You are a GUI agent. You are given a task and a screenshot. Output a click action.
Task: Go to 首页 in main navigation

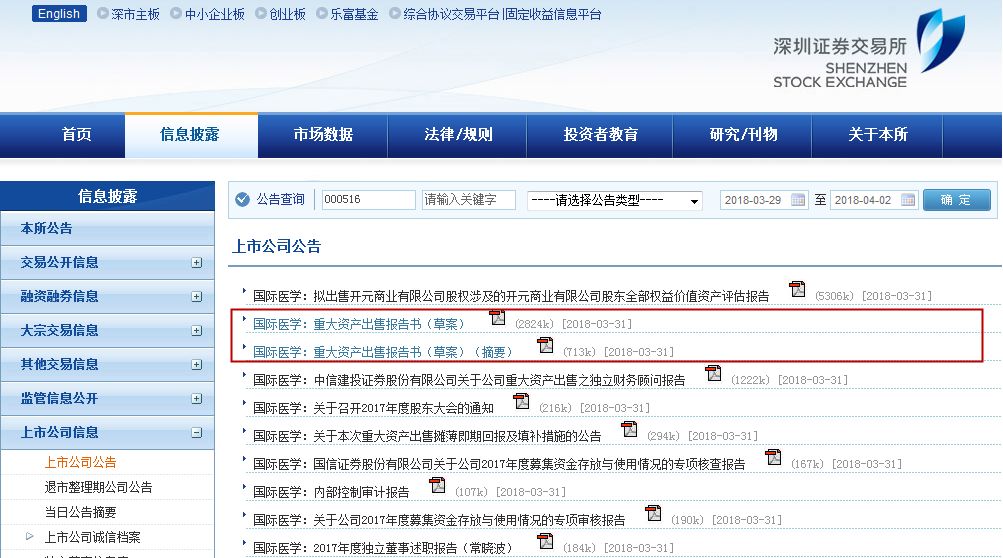point(77,134)
